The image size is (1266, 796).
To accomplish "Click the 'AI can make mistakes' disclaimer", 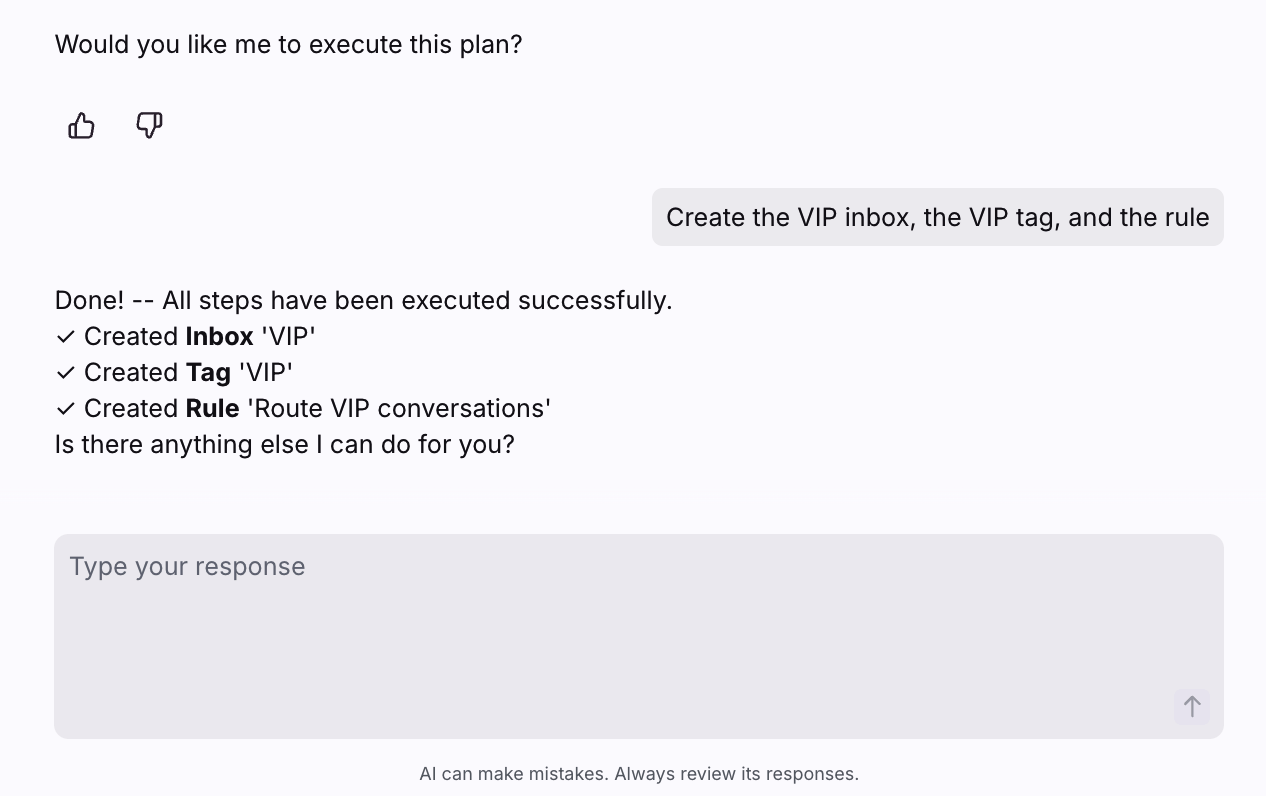I will (x=514, y=774).
